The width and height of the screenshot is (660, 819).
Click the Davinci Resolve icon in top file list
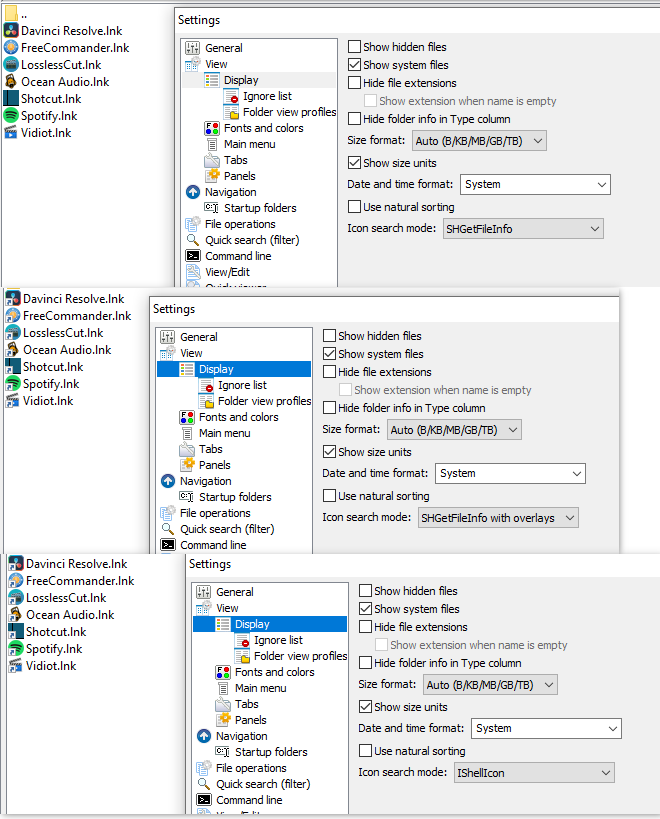pos(11,30)
